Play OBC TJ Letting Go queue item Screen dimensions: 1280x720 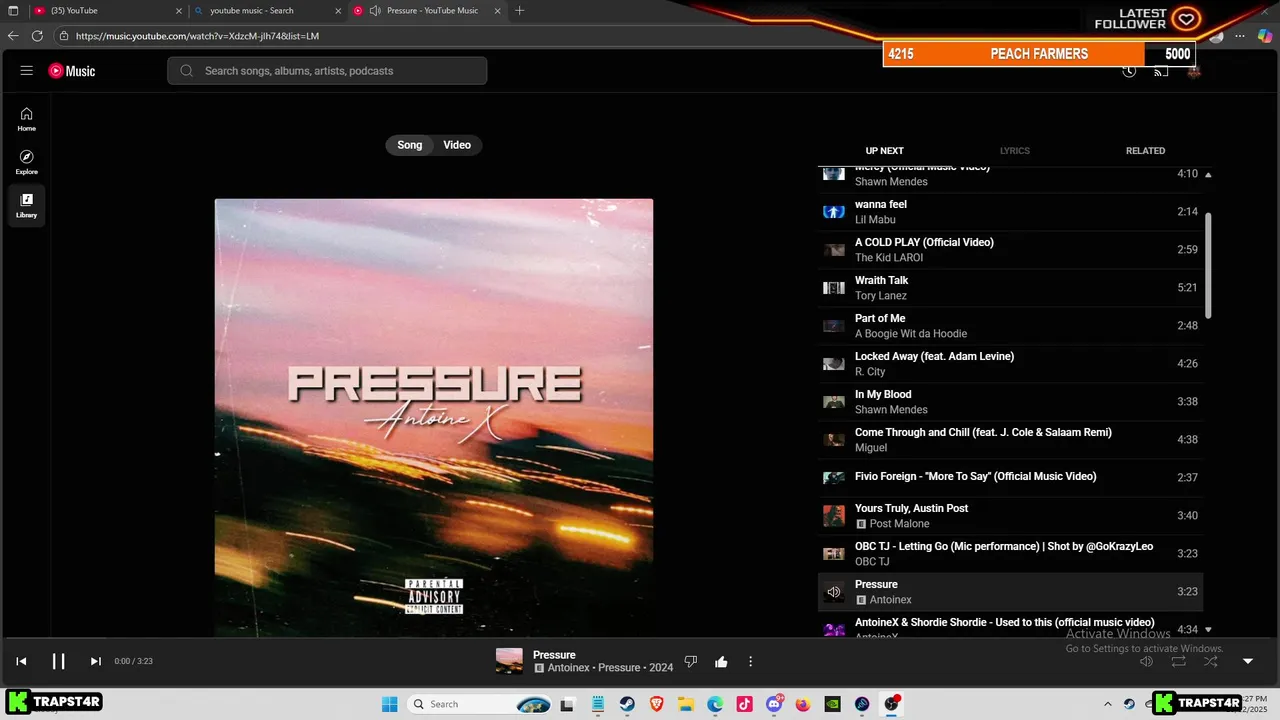(1011, 554)
